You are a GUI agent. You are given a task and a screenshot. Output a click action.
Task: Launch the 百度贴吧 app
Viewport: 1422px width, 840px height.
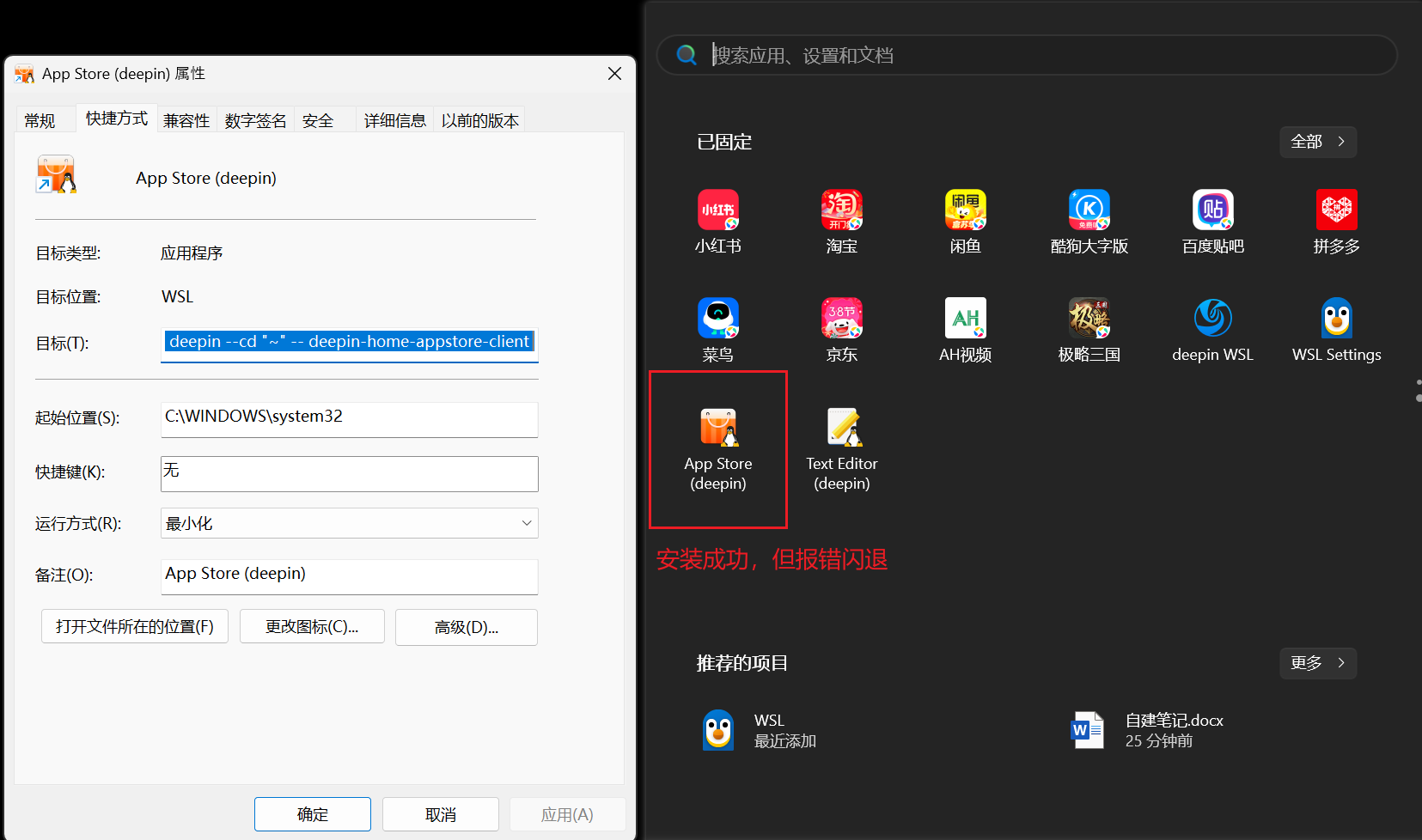[x=1213, y=222]
